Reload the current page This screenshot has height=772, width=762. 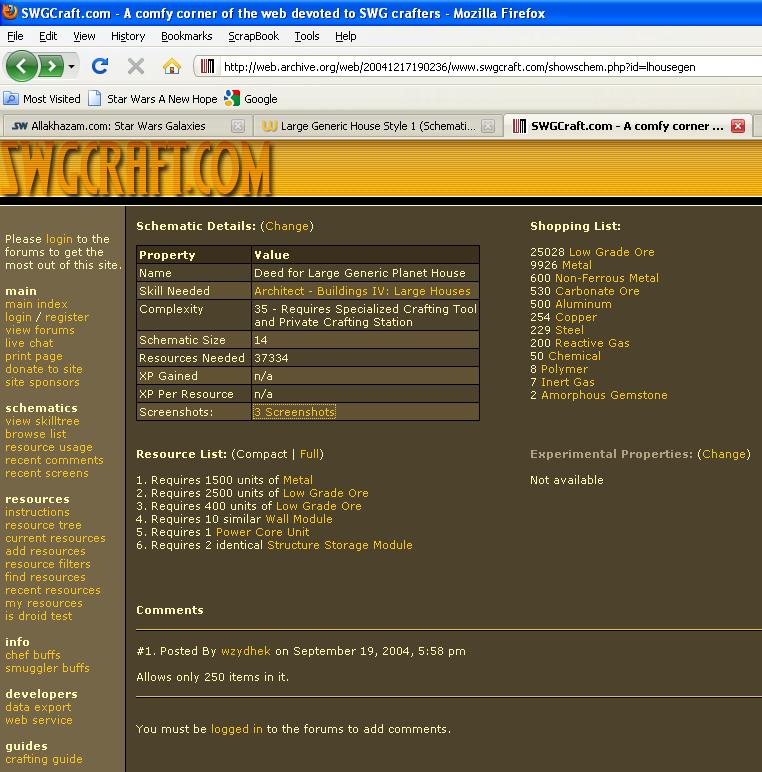point(100,67)
